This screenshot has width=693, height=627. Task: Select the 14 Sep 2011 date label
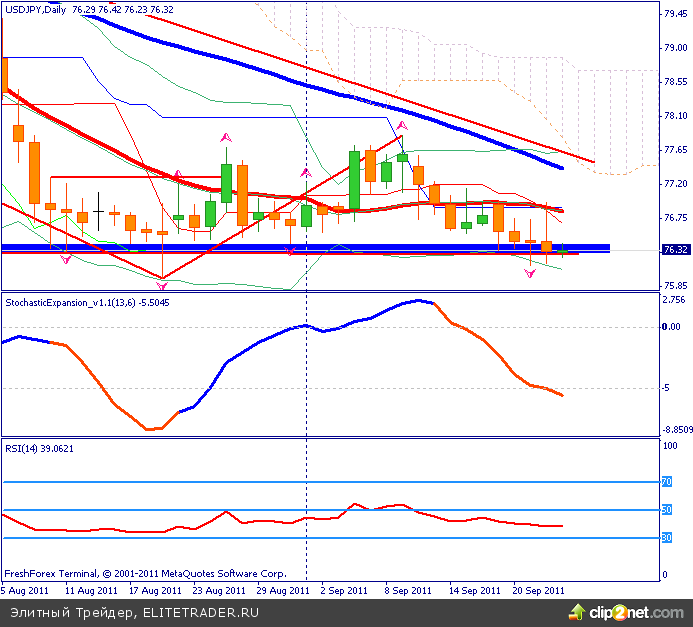[x=475, y=590]
